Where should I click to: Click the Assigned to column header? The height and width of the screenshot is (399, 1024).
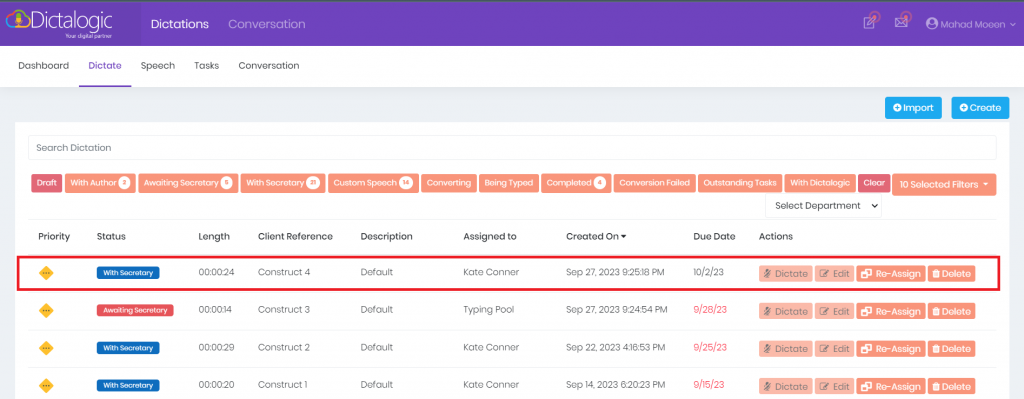pyautogui.click(x=490, y=236)
